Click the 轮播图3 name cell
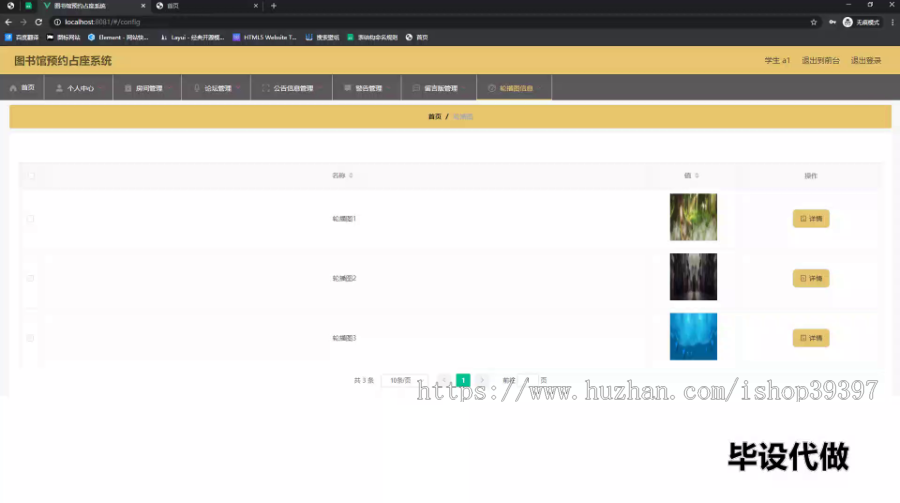This screenshot has width=900, height=503. (344, 338)
